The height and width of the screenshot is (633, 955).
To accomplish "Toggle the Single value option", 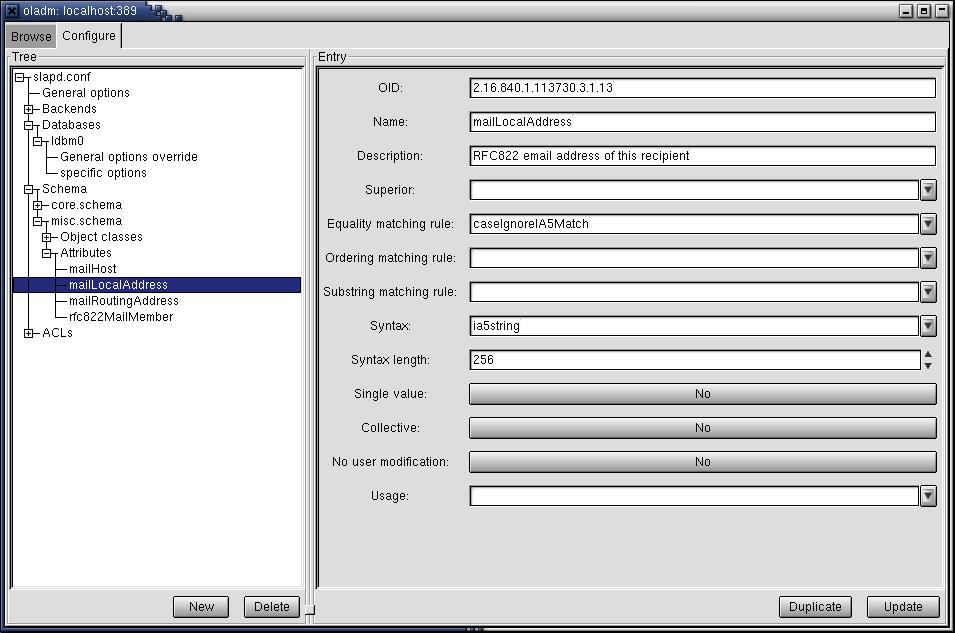I will pyautogui.click(x=702, y=394).
